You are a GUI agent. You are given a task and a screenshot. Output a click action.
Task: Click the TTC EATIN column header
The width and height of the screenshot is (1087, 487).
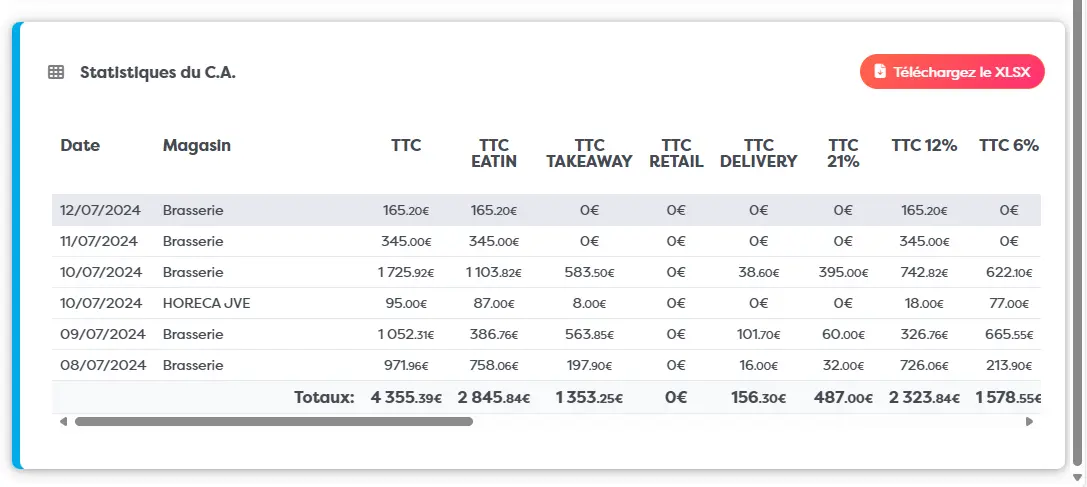pyautogui.click(x=494, y=153)
